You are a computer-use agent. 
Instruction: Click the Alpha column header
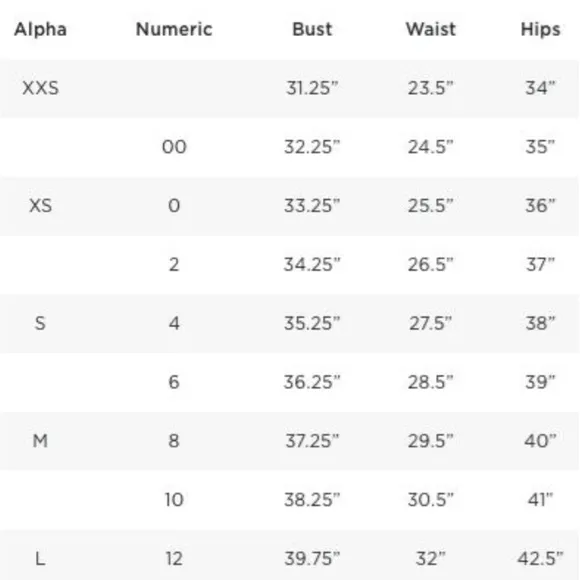[40, 29]
